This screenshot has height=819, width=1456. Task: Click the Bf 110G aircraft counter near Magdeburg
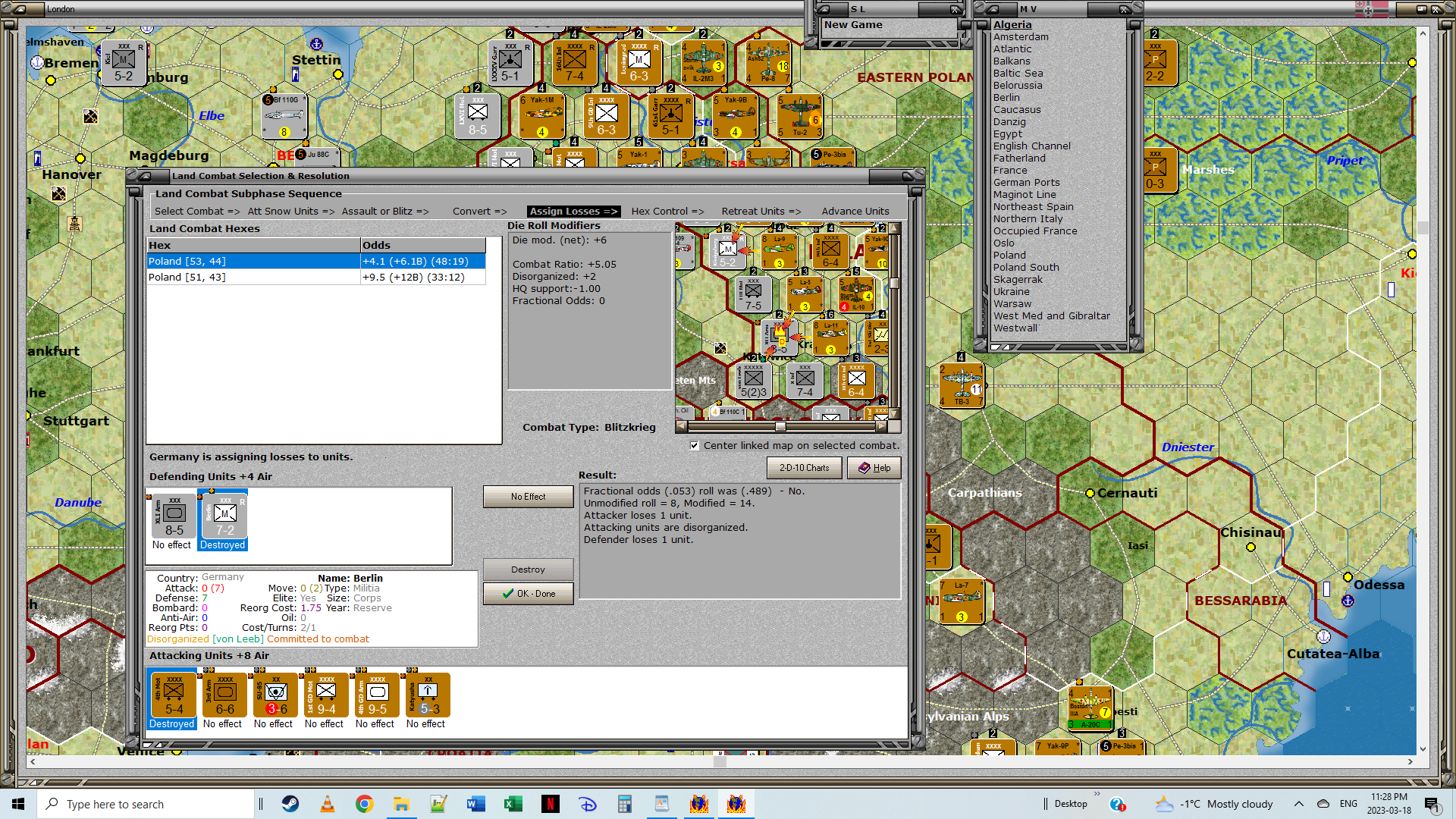[284, 116]
